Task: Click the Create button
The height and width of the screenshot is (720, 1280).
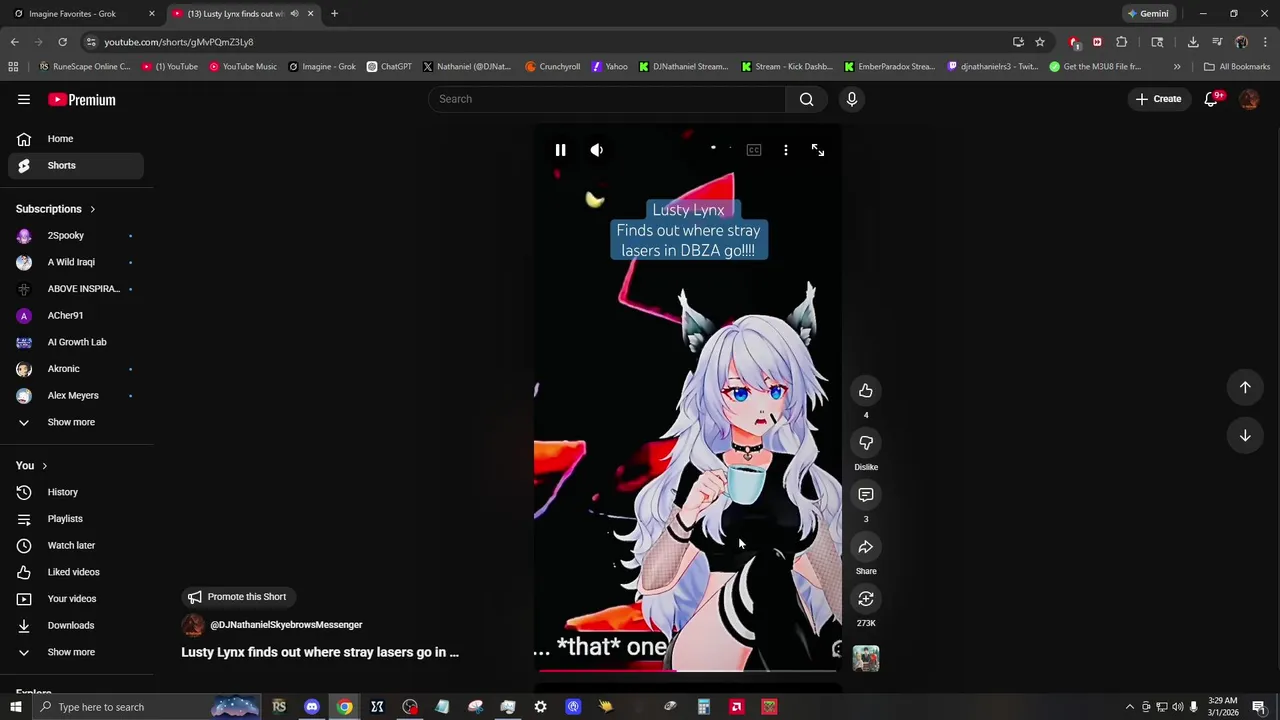Action: point(1159,99)
